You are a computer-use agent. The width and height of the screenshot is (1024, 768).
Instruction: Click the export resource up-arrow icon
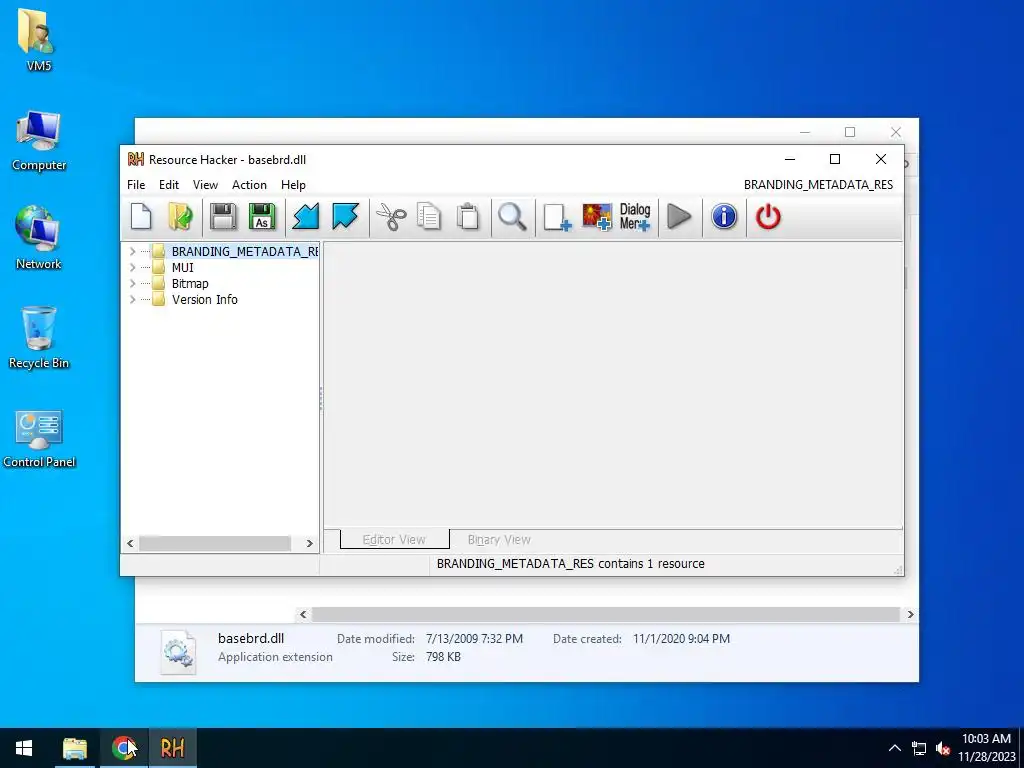345,217
